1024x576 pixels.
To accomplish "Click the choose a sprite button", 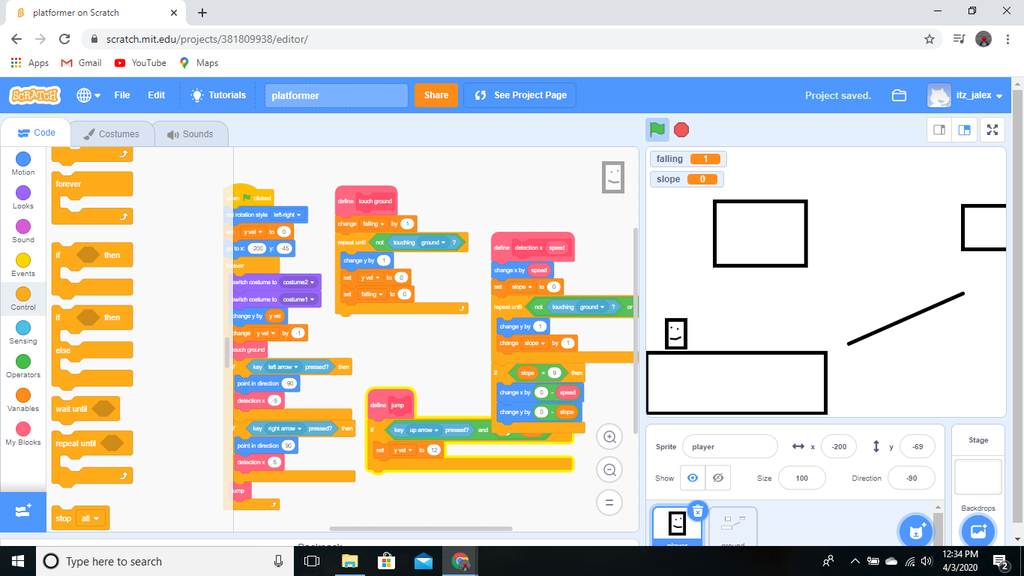I will click(x=916, y=530).
